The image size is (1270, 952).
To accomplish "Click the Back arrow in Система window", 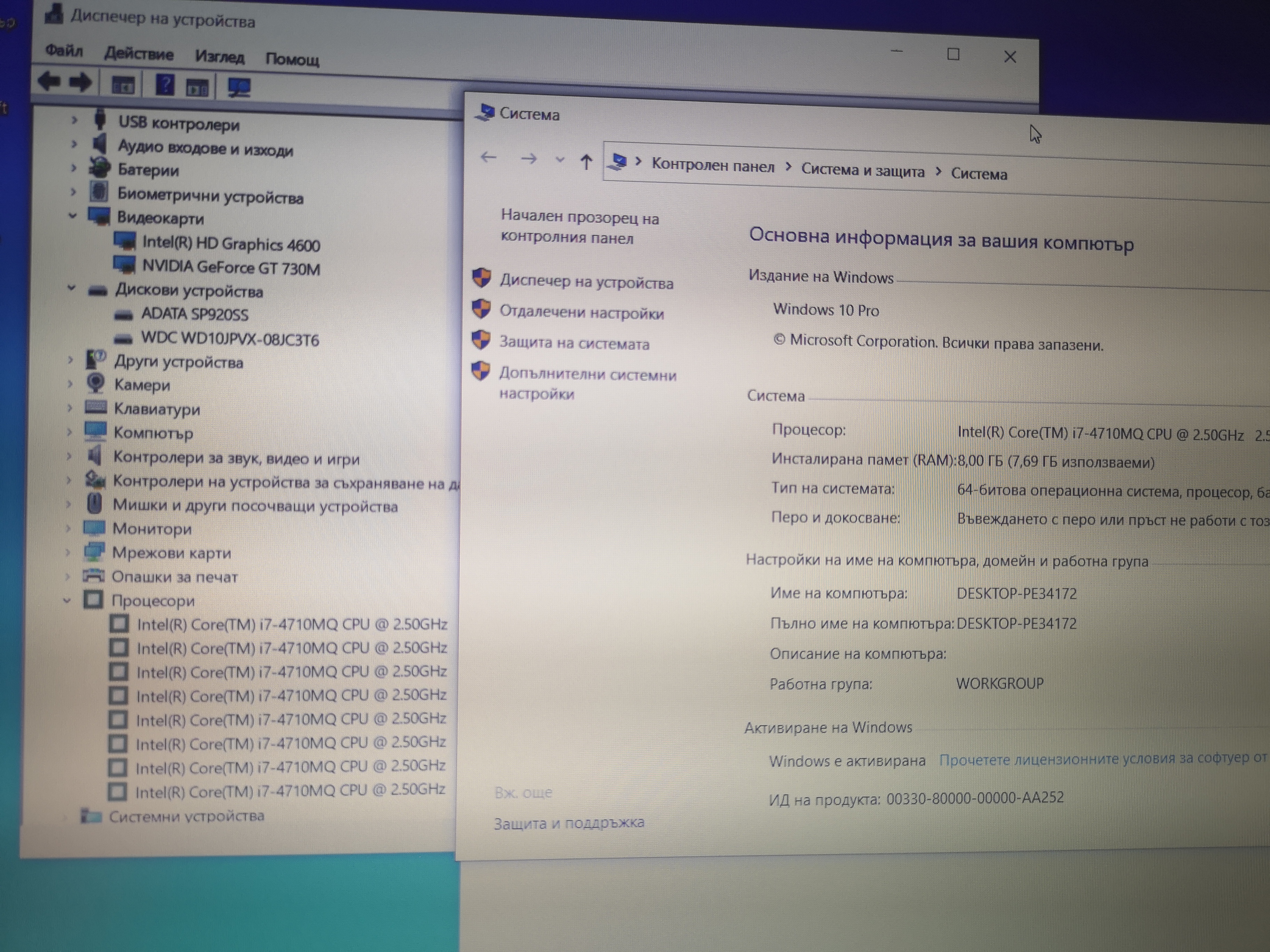I will coord(488,157).
